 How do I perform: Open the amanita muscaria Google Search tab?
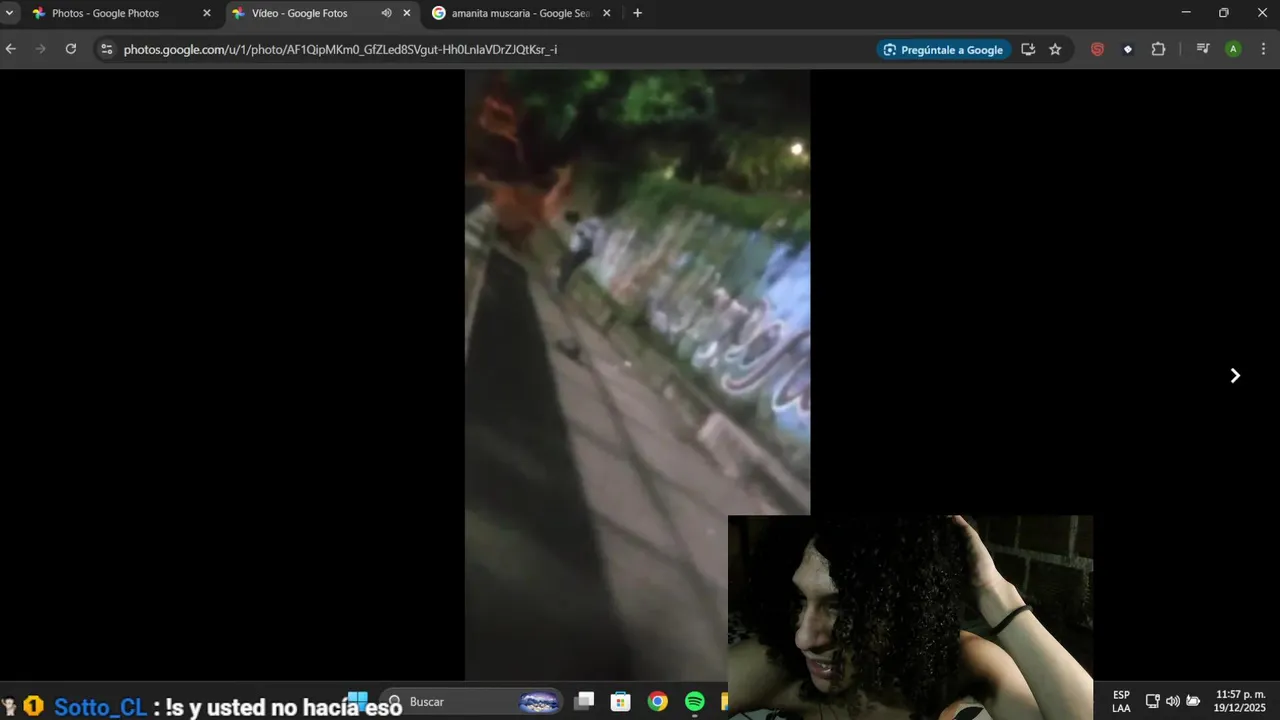tap(520, 13)
